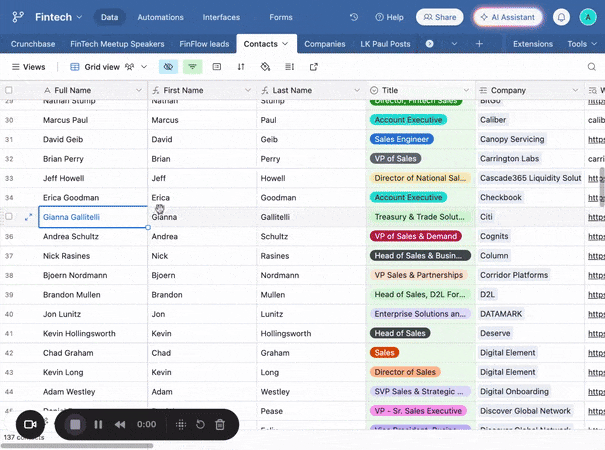Viewport: 605px width, 450px height.
Task: Open the AI Assistant
Action: click(x=508, y=17)
